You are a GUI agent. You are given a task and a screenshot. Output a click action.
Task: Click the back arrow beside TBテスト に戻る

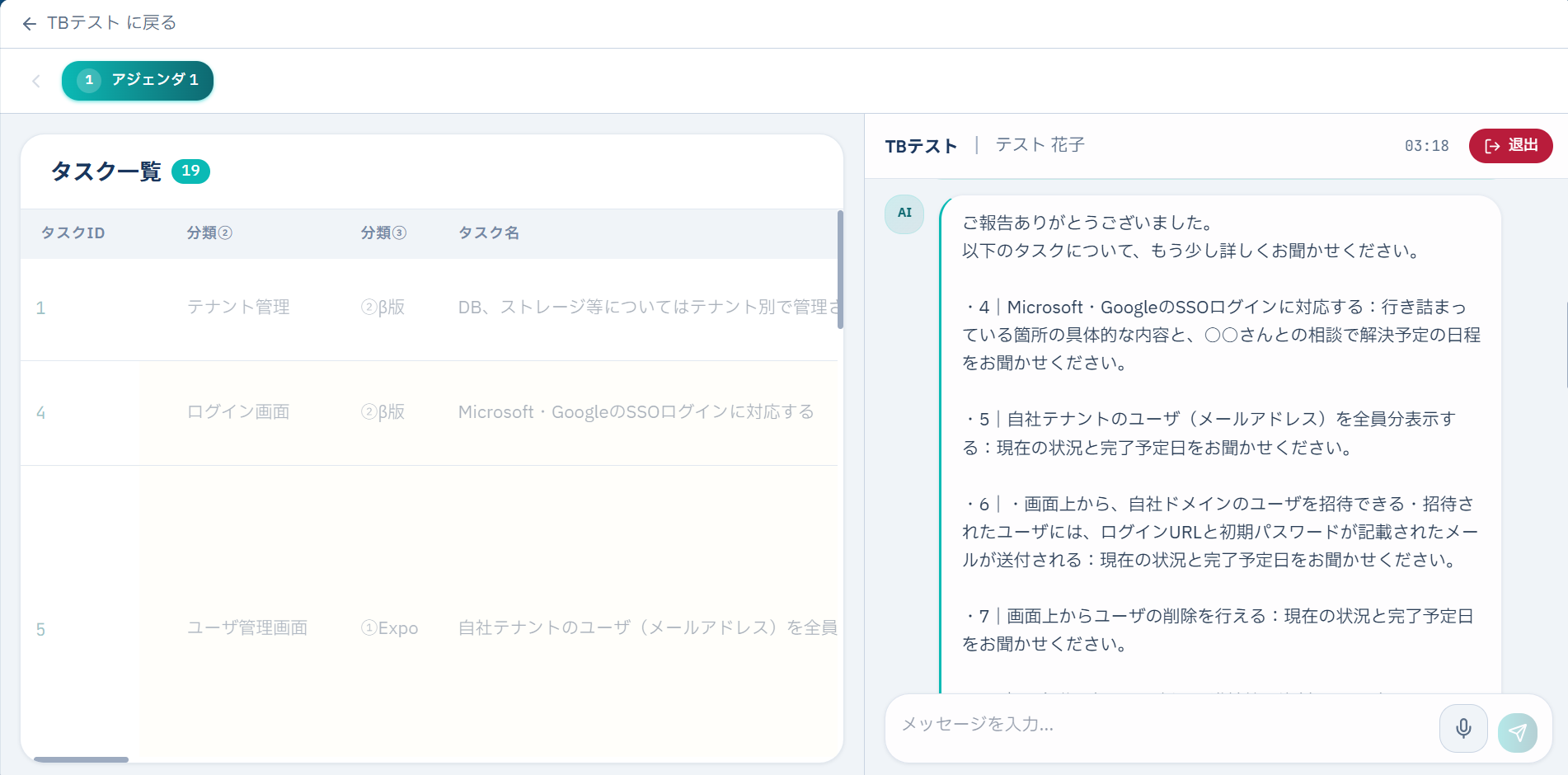[30, 23]
